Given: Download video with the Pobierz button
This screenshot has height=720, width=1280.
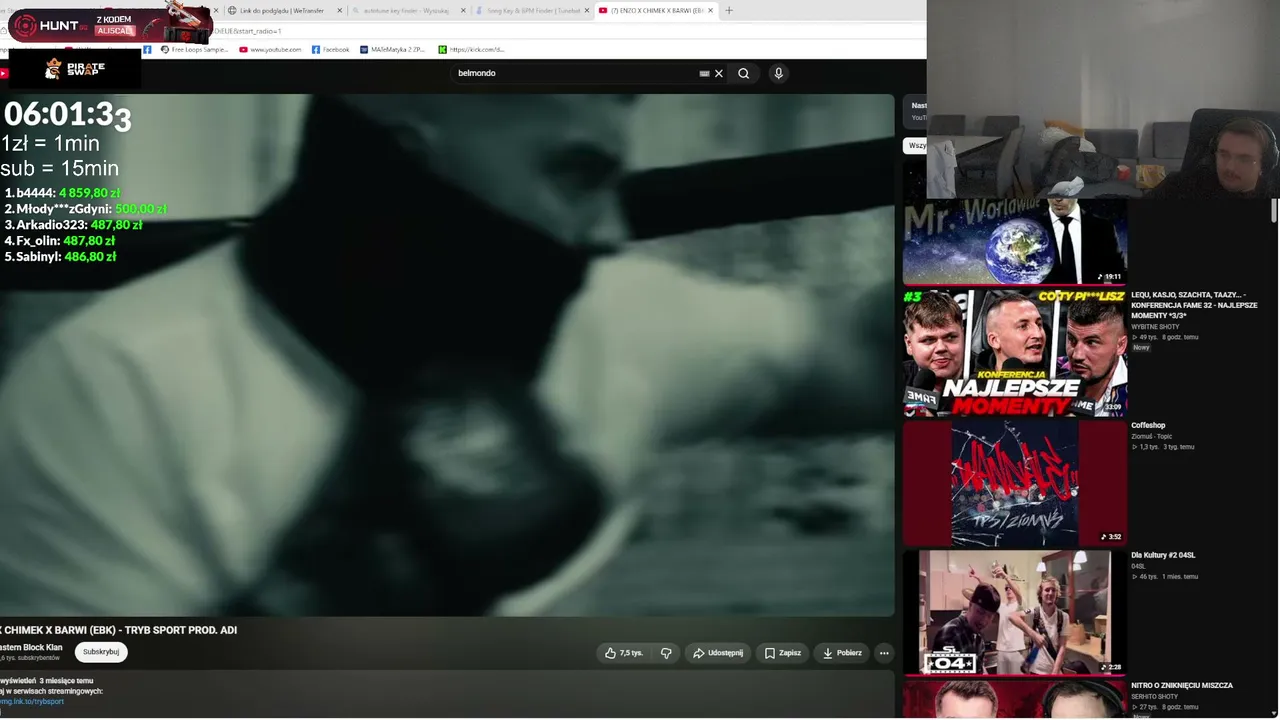Looking at the screenshot, I should (x=842, y=653).
